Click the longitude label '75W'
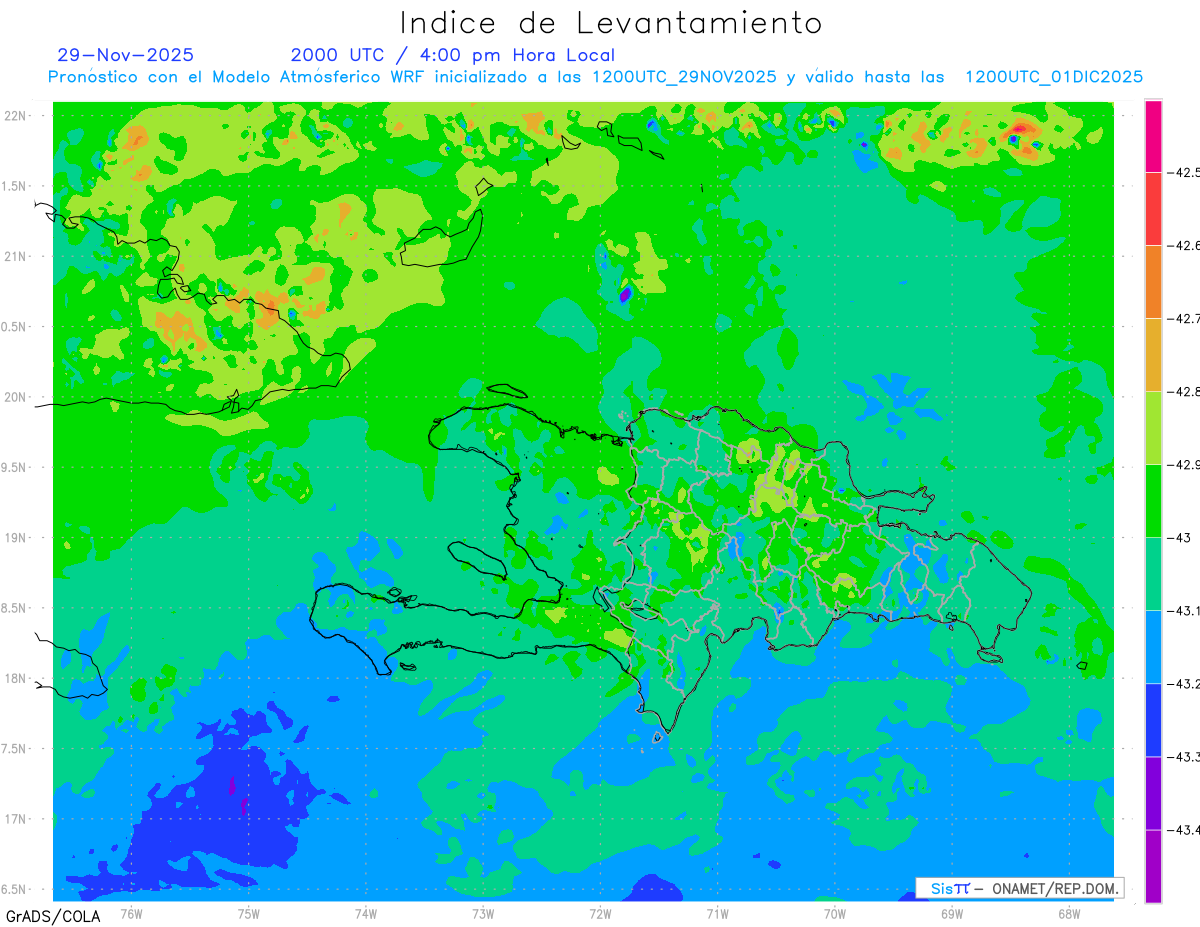 click(249, 913)
